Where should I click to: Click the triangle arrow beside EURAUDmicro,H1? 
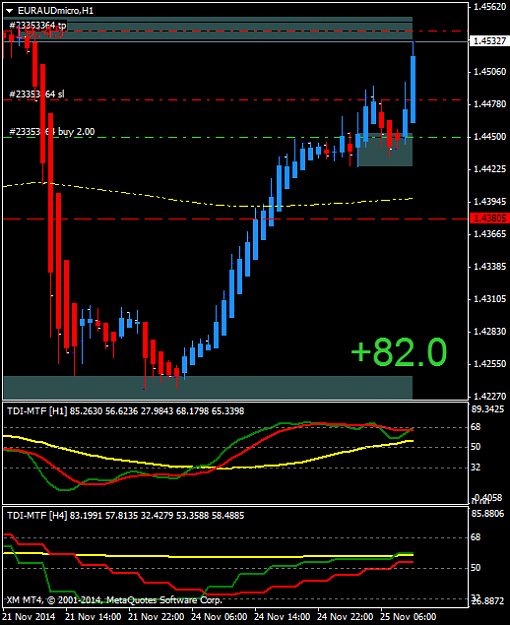(x=9, y=11)
